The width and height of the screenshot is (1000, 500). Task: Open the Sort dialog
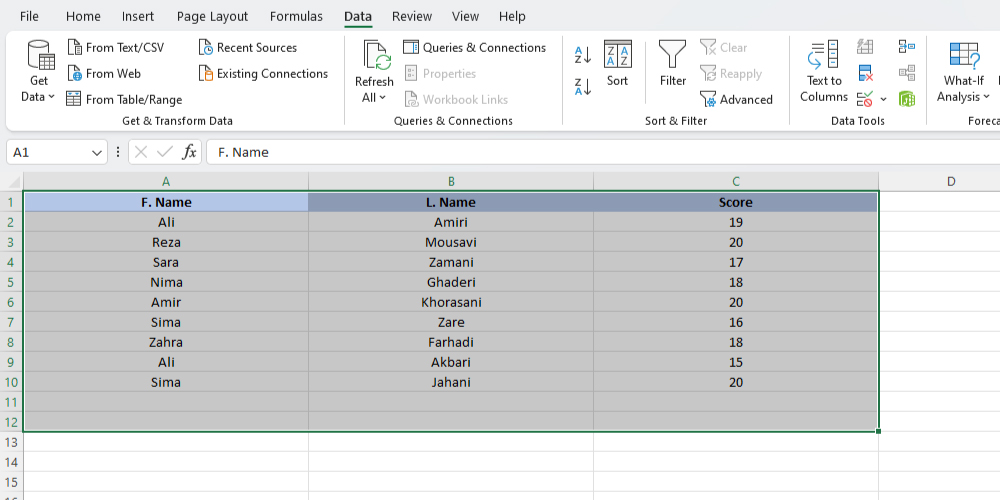coord(618,64)
